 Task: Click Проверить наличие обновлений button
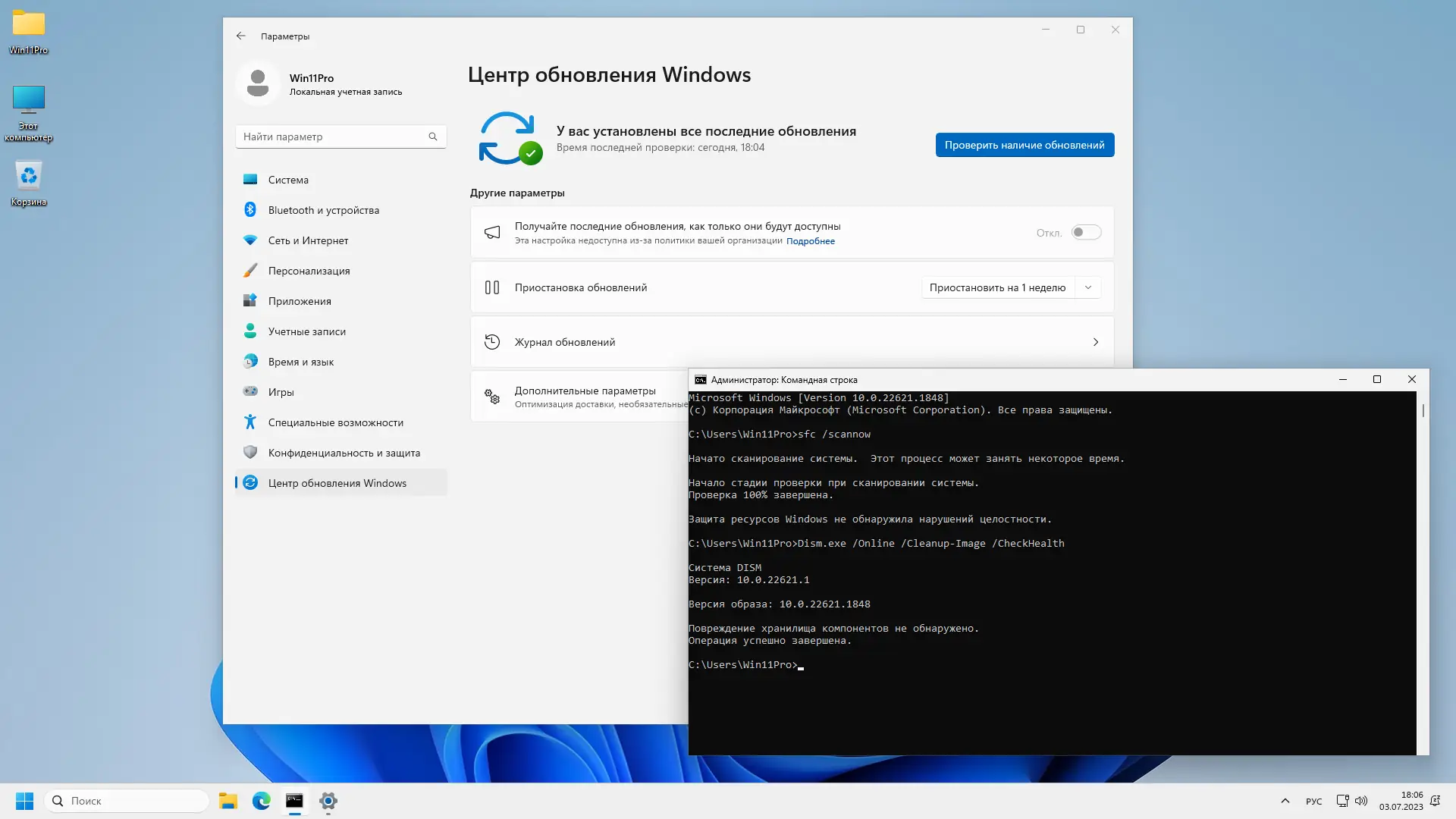(x=1024, y=145)
